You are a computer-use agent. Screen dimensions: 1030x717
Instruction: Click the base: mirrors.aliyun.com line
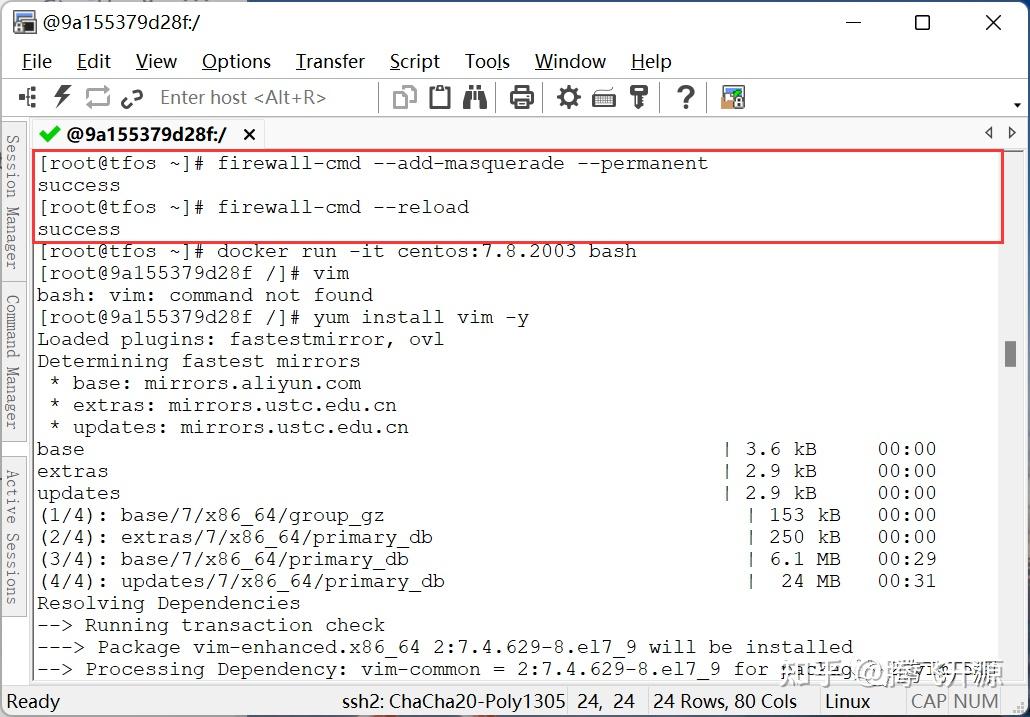tap(205, 383)
